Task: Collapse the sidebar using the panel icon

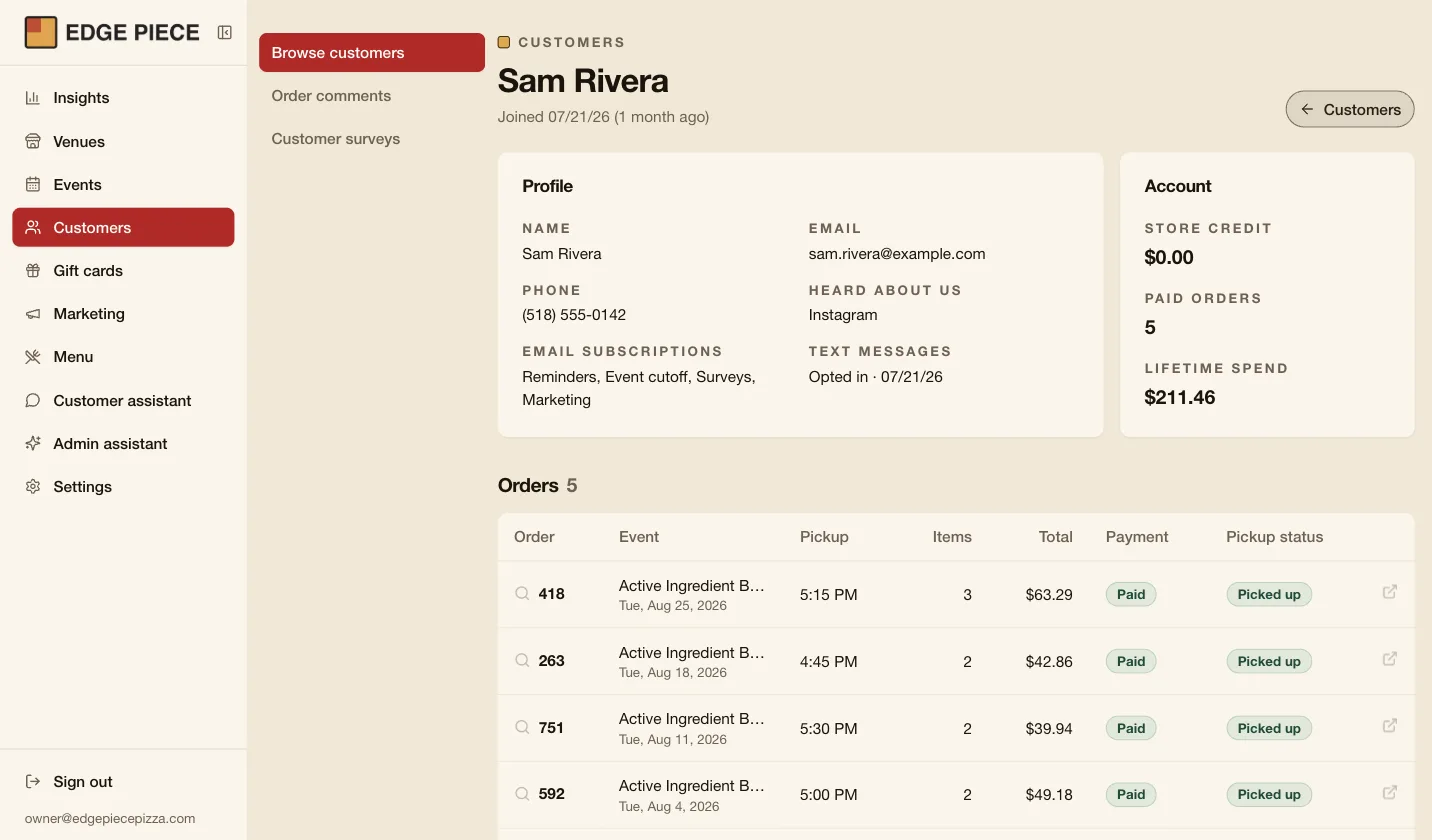Action: (x=225, y=32)
